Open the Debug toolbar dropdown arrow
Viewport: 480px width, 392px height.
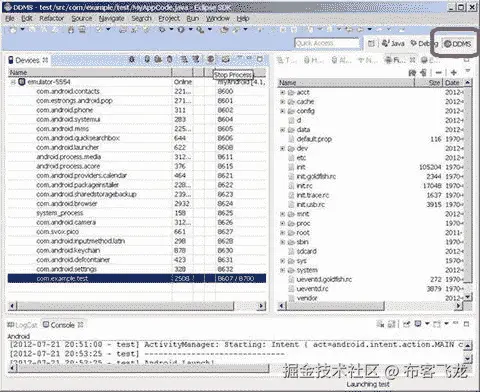click(171, 30)
